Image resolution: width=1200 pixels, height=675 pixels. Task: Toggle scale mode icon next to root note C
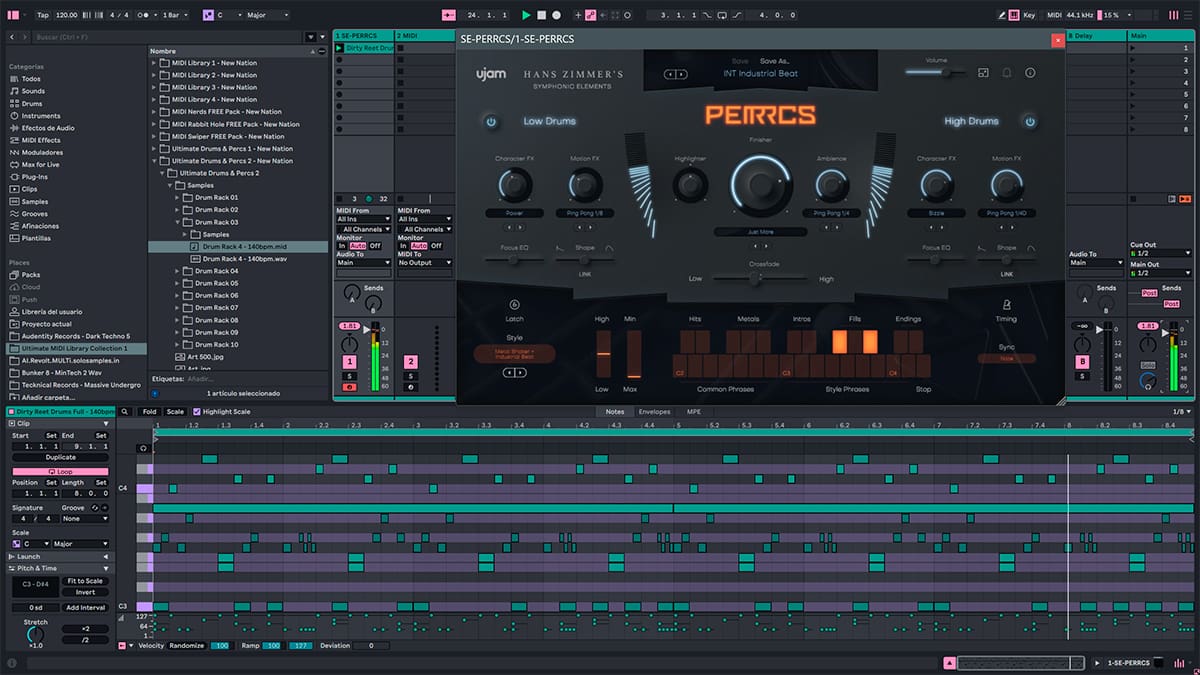pyautogui.click(x=208, y=15)
